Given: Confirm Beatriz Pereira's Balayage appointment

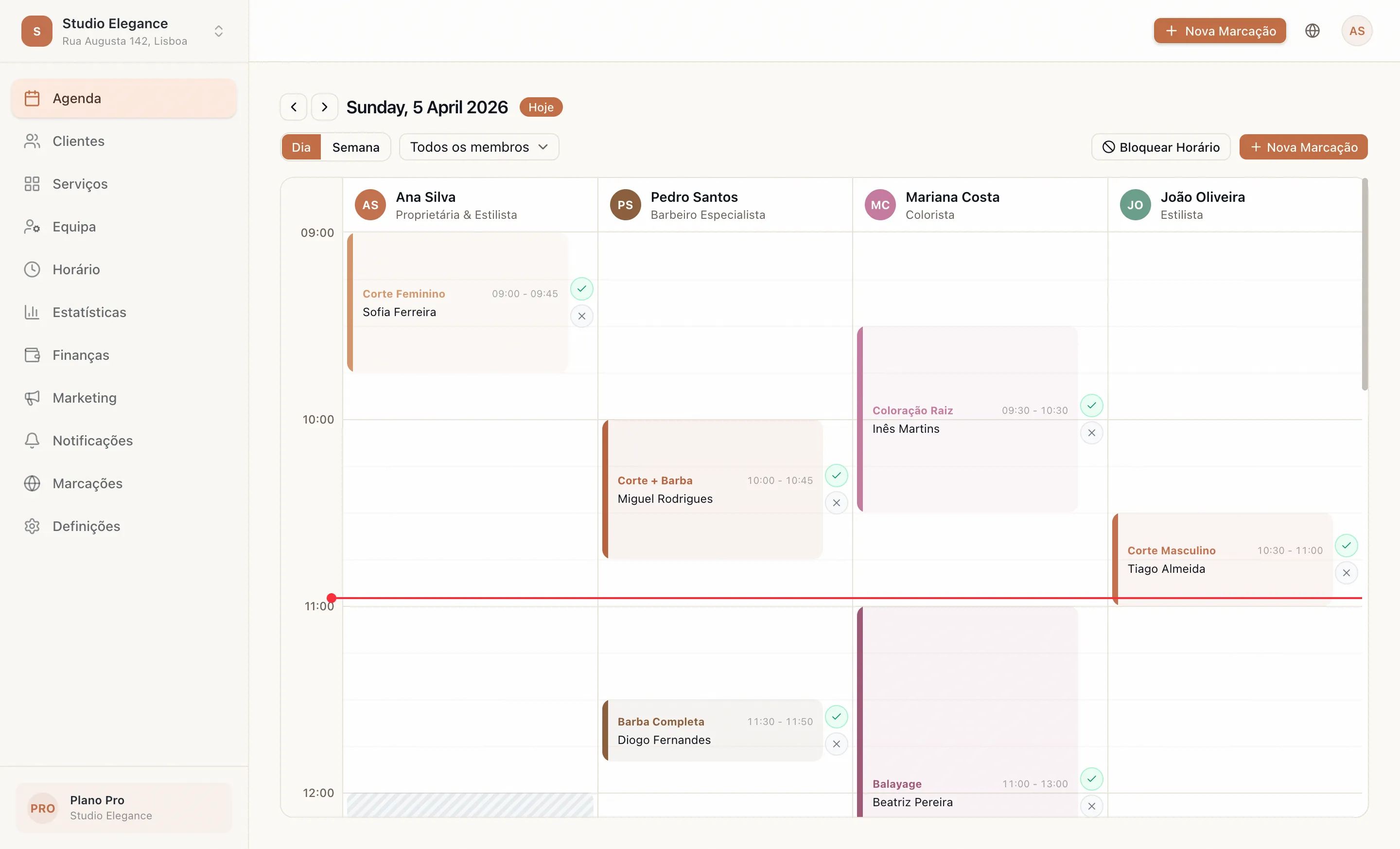Looking at the screenshot, I should (1091, 778).
